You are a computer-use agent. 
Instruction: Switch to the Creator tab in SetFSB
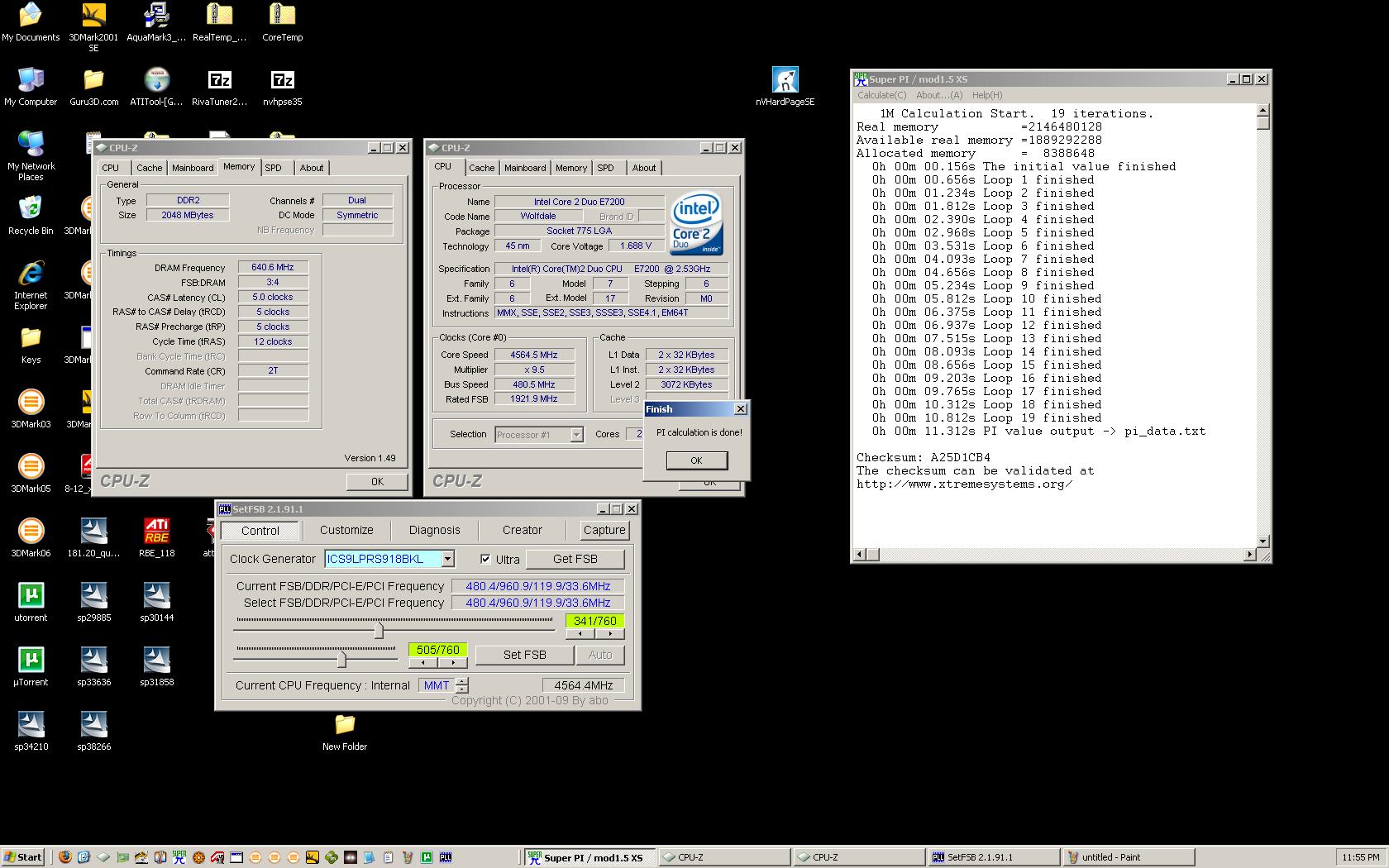coord(523,530)
